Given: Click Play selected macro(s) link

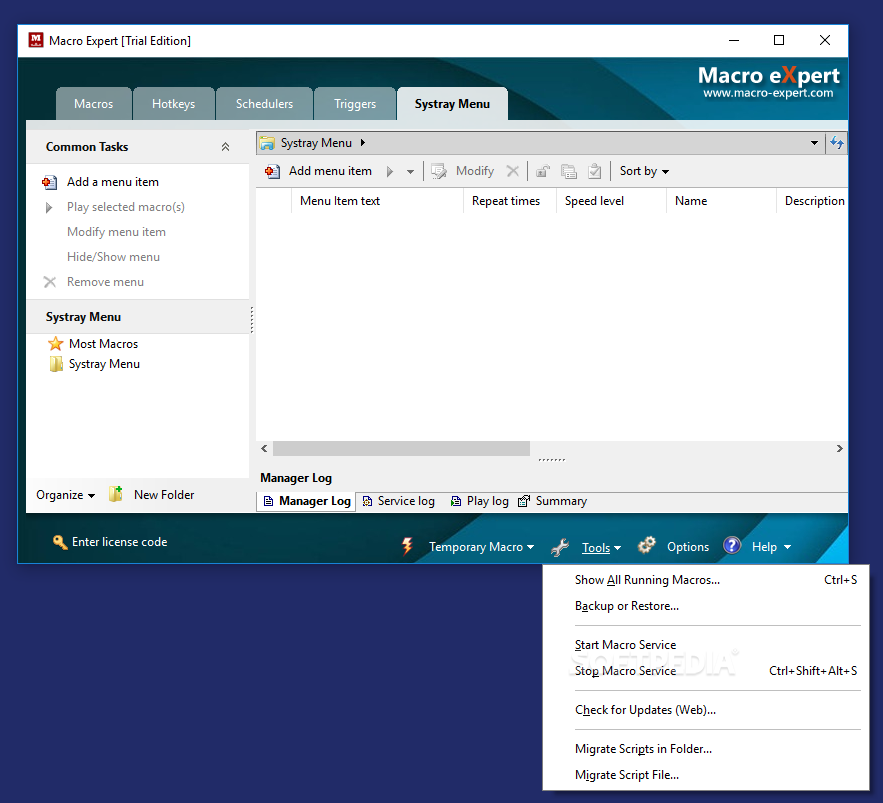Looking at the screenshot, I should [x=126, y=207].
